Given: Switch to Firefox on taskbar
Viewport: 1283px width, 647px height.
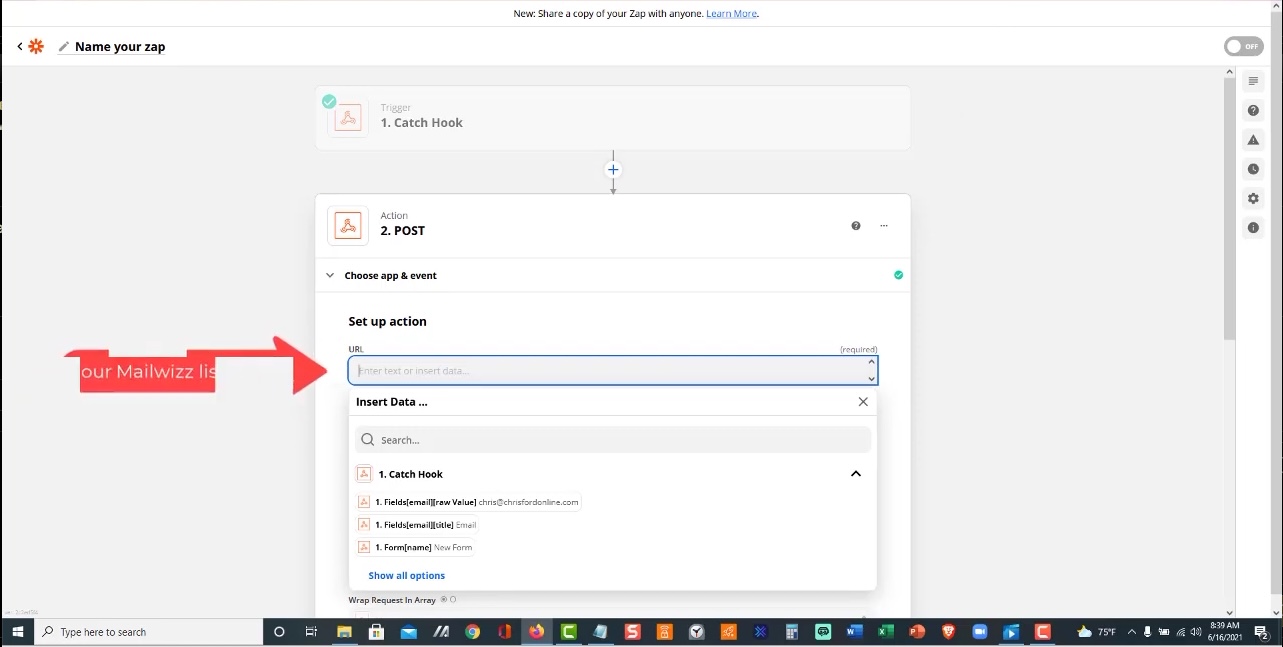Looking at the screenshot, I should point(537,632).
